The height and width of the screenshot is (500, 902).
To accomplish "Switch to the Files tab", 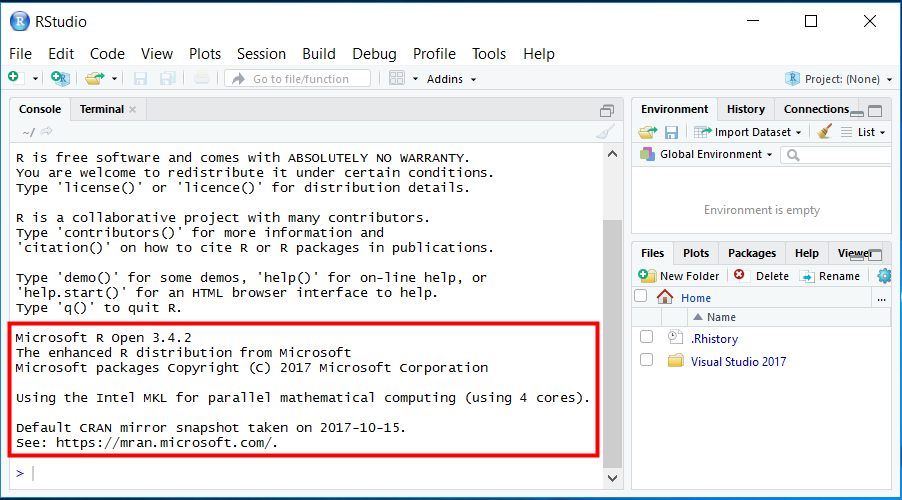I will (x=652, y=253).
